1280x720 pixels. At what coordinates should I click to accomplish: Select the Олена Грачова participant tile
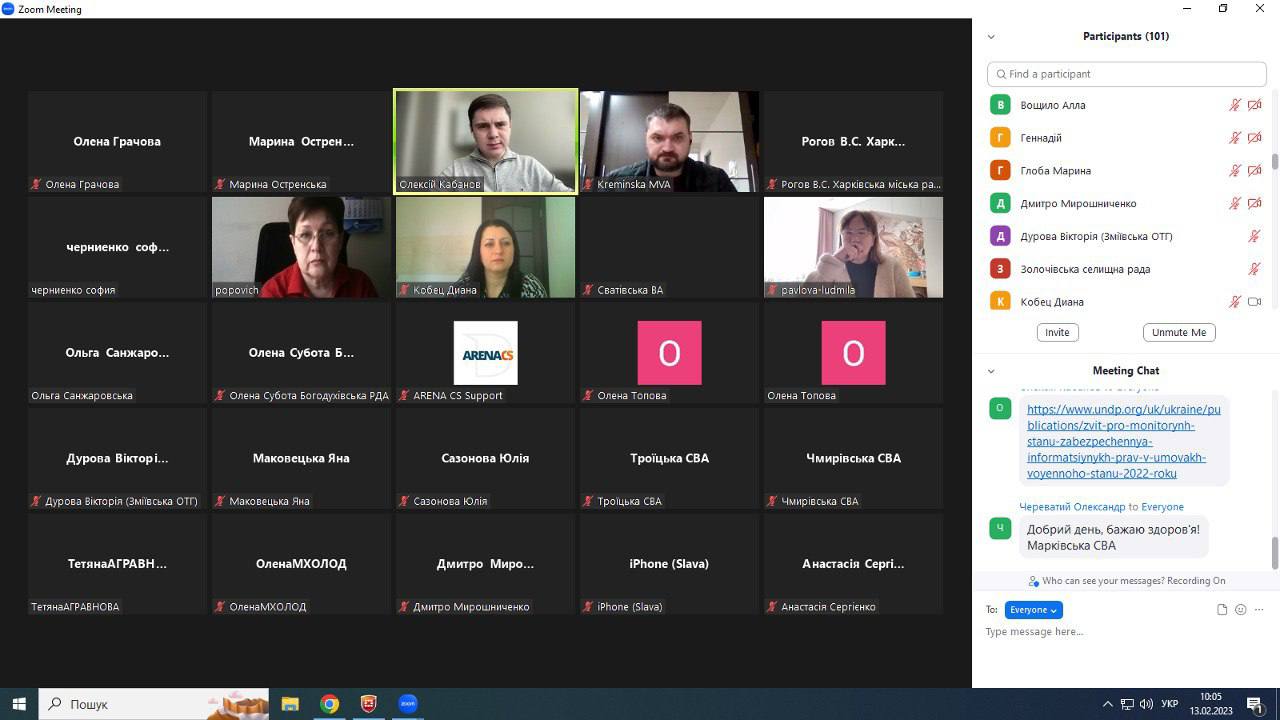118,141
